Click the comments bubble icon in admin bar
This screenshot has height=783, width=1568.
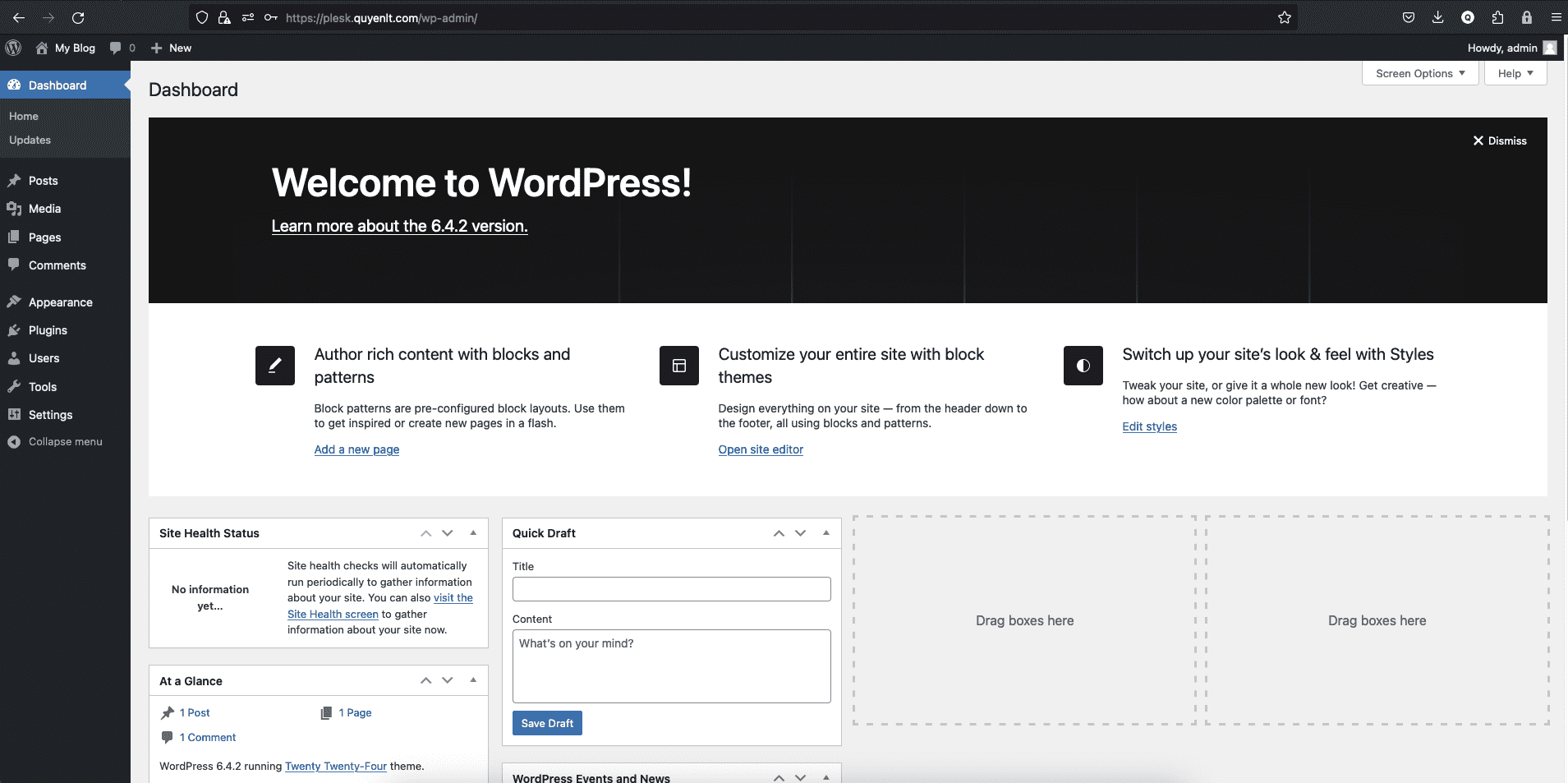(x=116, y=48)
